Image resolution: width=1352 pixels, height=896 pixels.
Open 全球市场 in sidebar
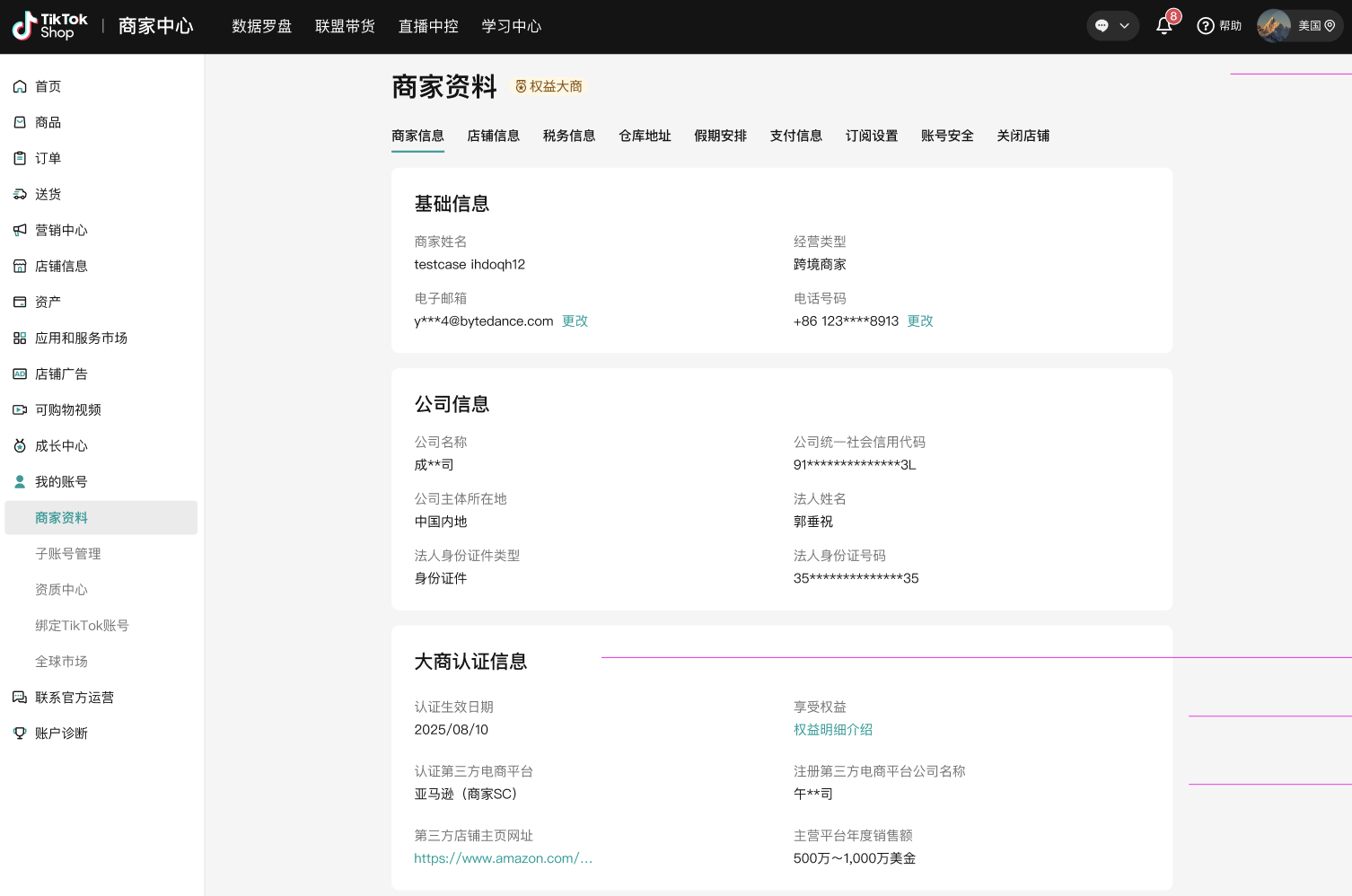click(x=61, y=661)
